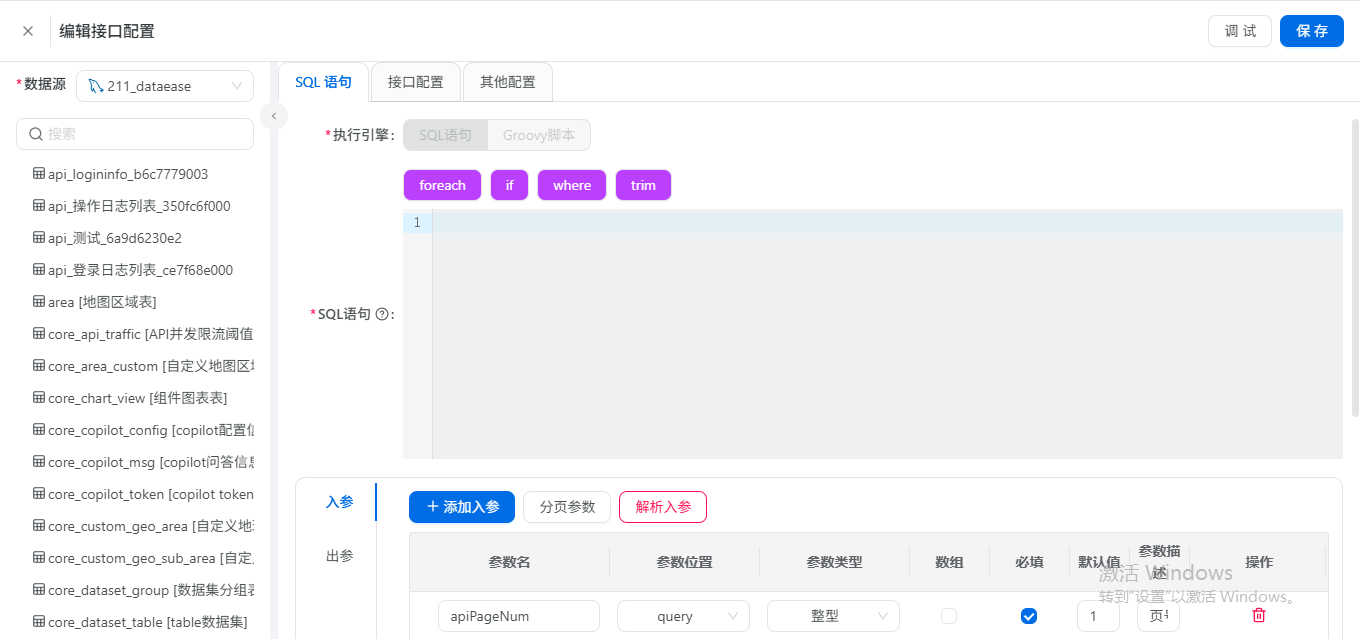Select table core_dataset_group
The image size is (1360, 641).
(x=150, y=590)
